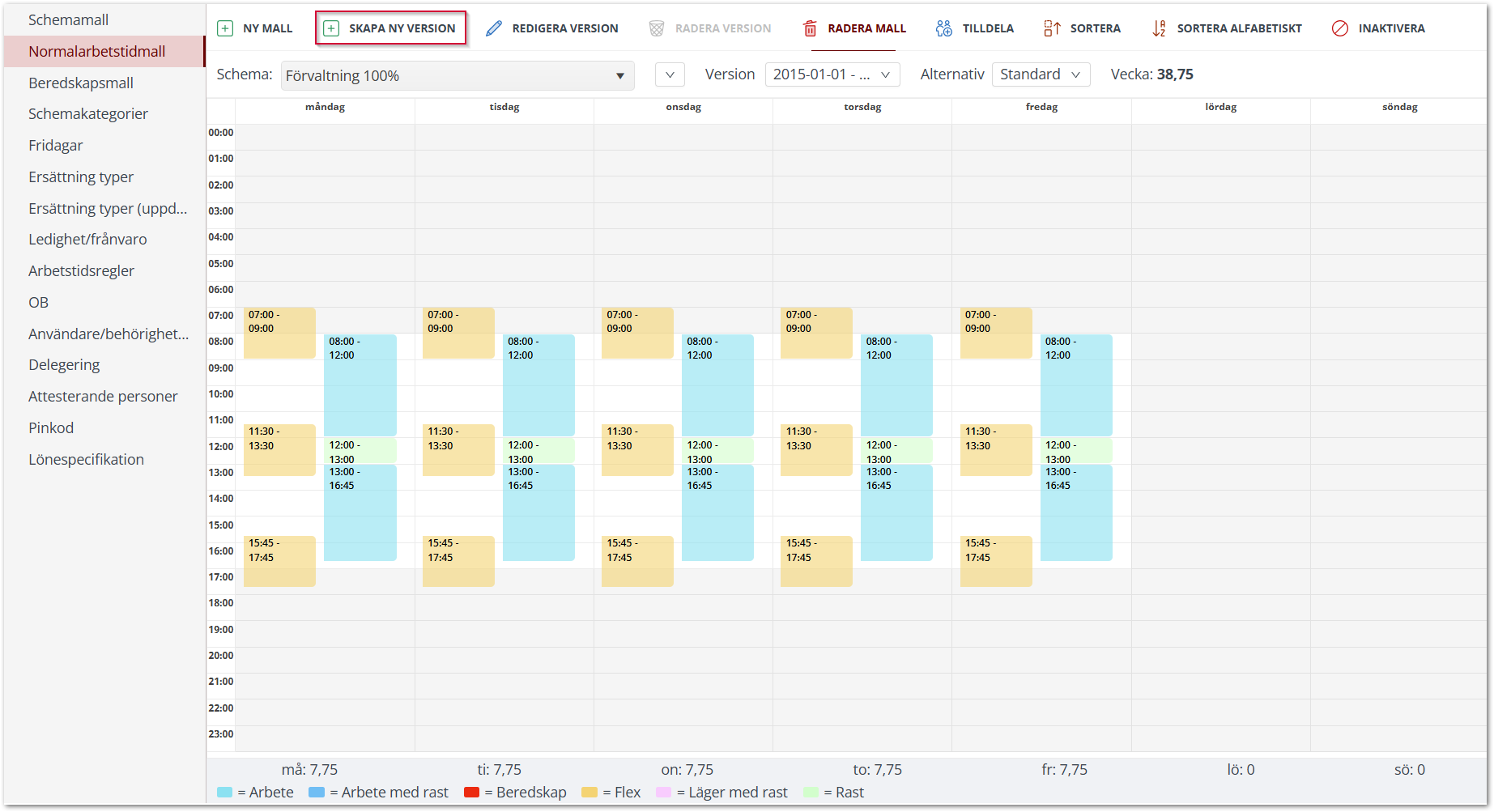Click the INAKTIVERA label
Screen dimensions: 1494x812
point(1392,28)
